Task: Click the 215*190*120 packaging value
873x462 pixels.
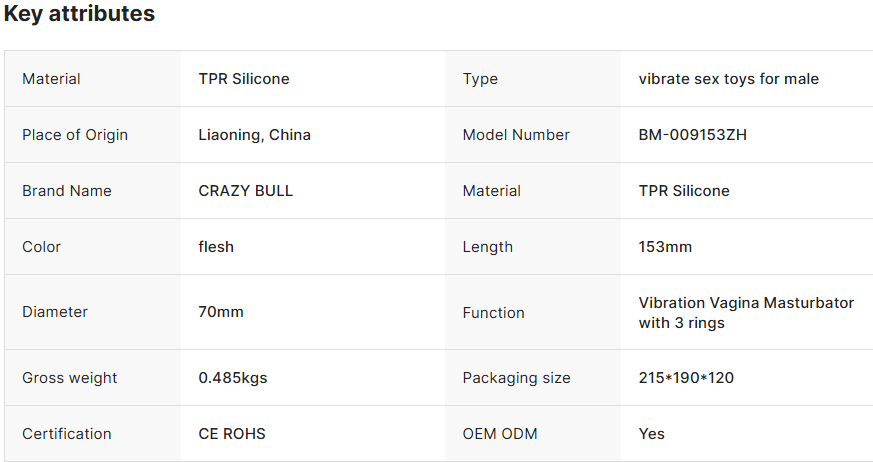Action: coord(686,378)
